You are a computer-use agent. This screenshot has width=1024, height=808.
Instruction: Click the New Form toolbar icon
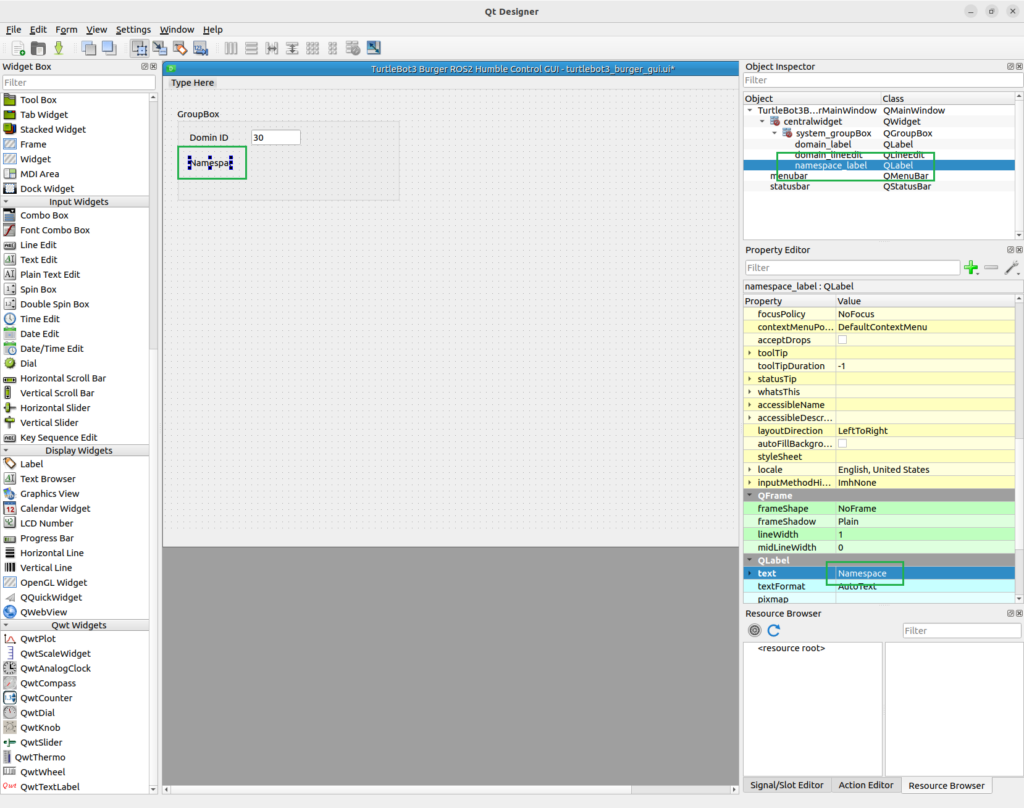tap(18, 48)
